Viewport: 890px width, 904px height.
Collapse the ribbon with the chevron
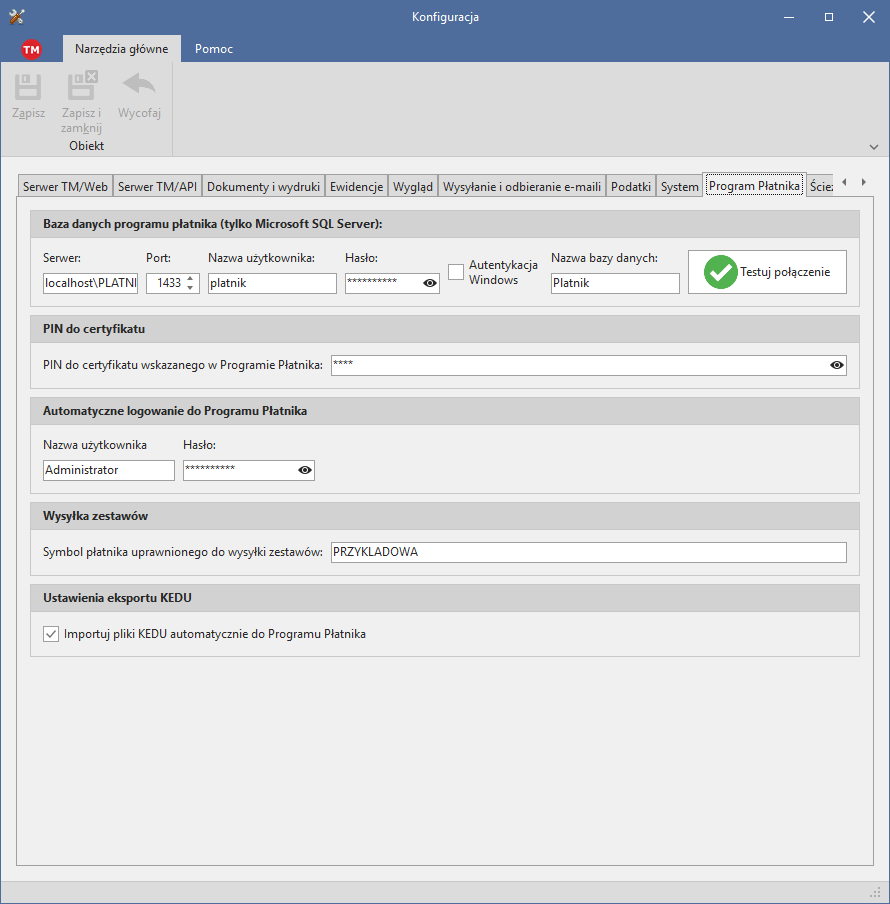pos(874,147)
